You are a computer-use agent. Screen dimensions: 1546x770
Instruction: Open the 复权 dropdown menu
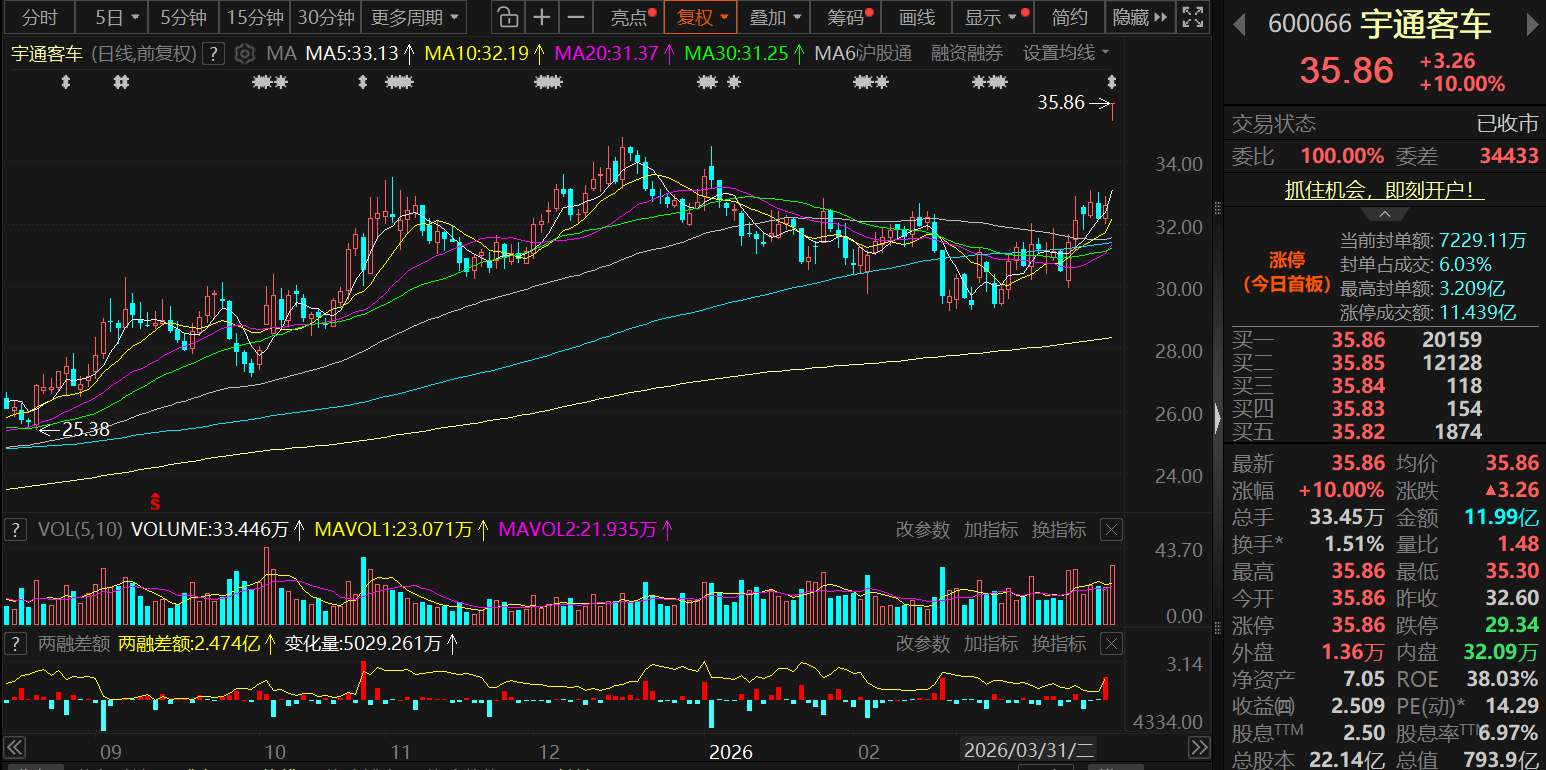[x=701, y=17]
